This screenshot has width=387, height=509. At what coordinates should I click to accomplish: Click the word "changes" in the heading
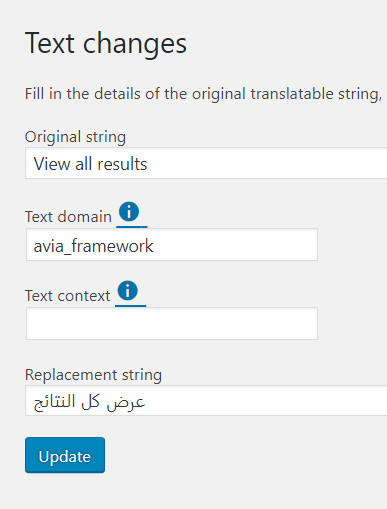(x=135, y=45)
